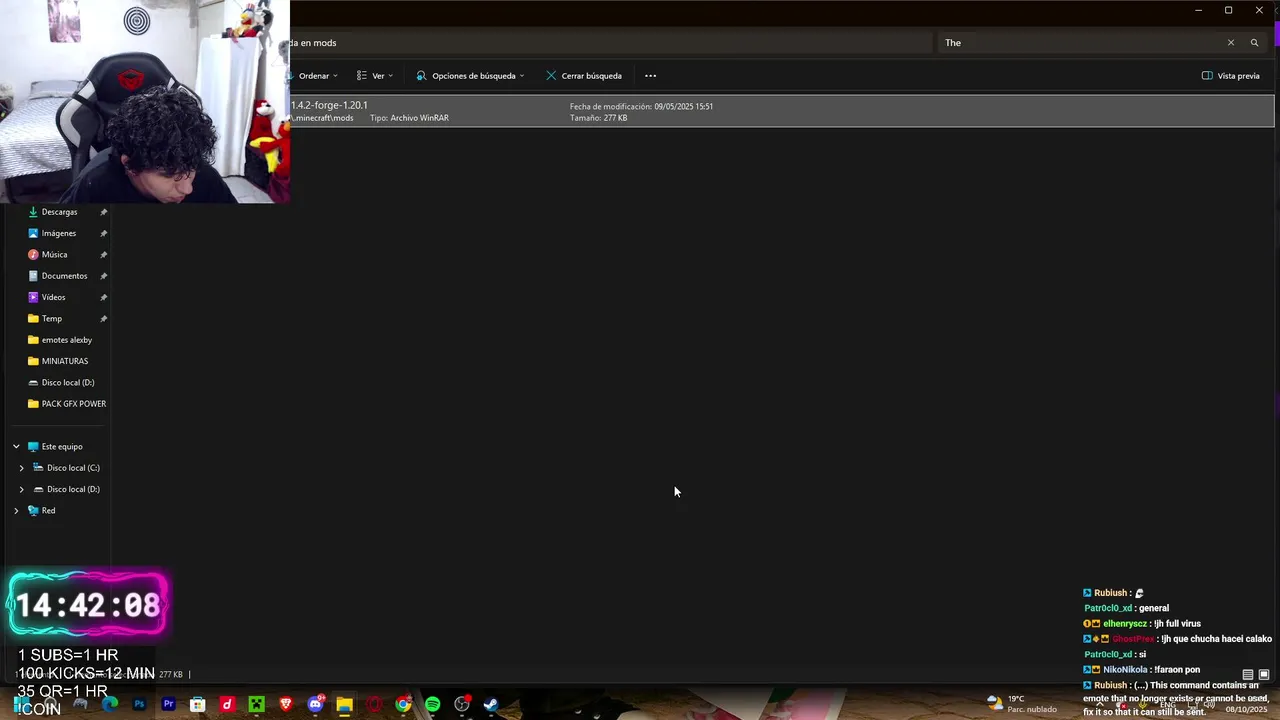Select the MINIATURAS folder
Viewport: 1280px width, 720px height.
64,361
